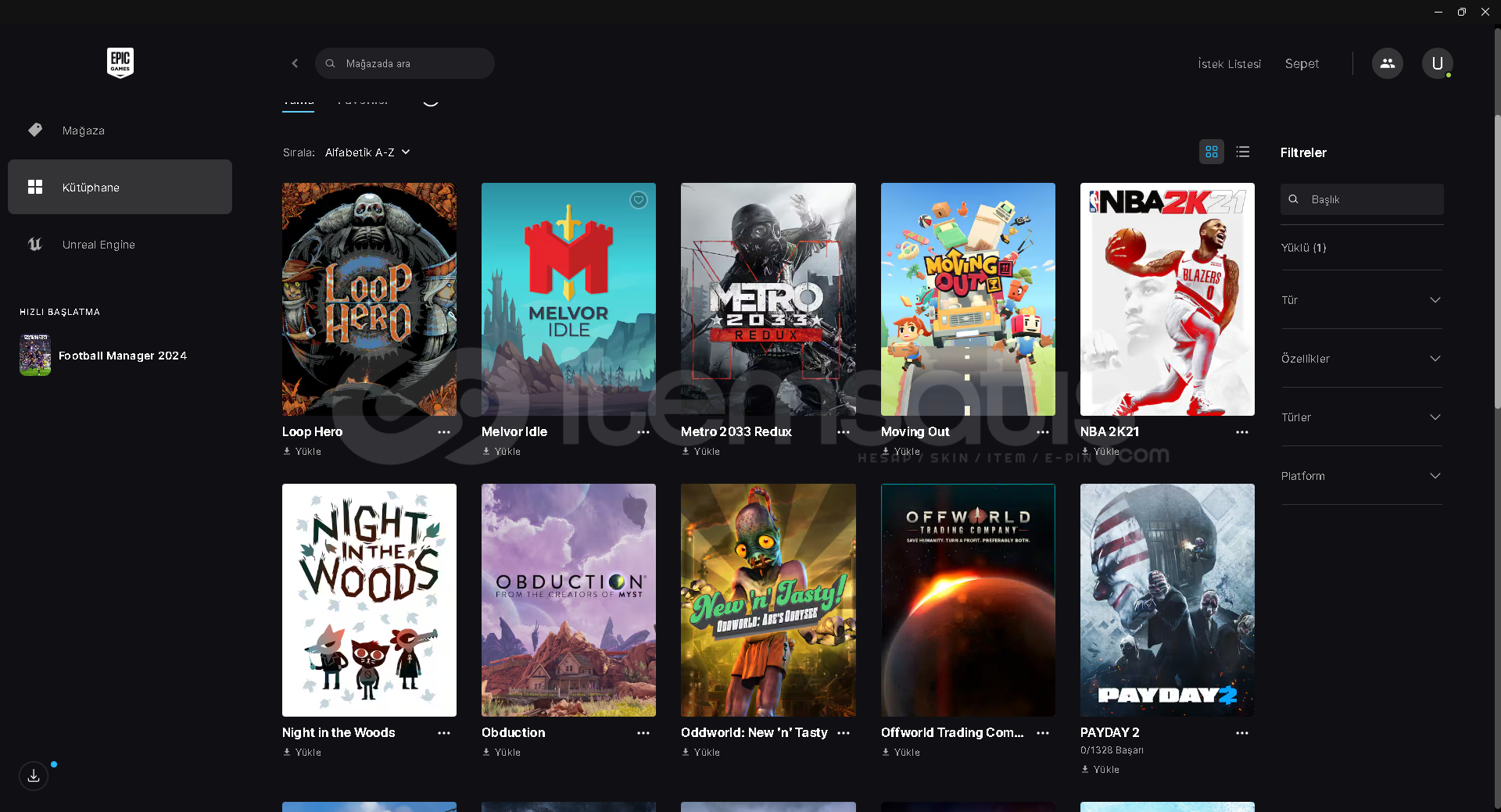Viewport: 1501px width, 812px height.
Task: Open Obduction options menu
Action: 643,733
